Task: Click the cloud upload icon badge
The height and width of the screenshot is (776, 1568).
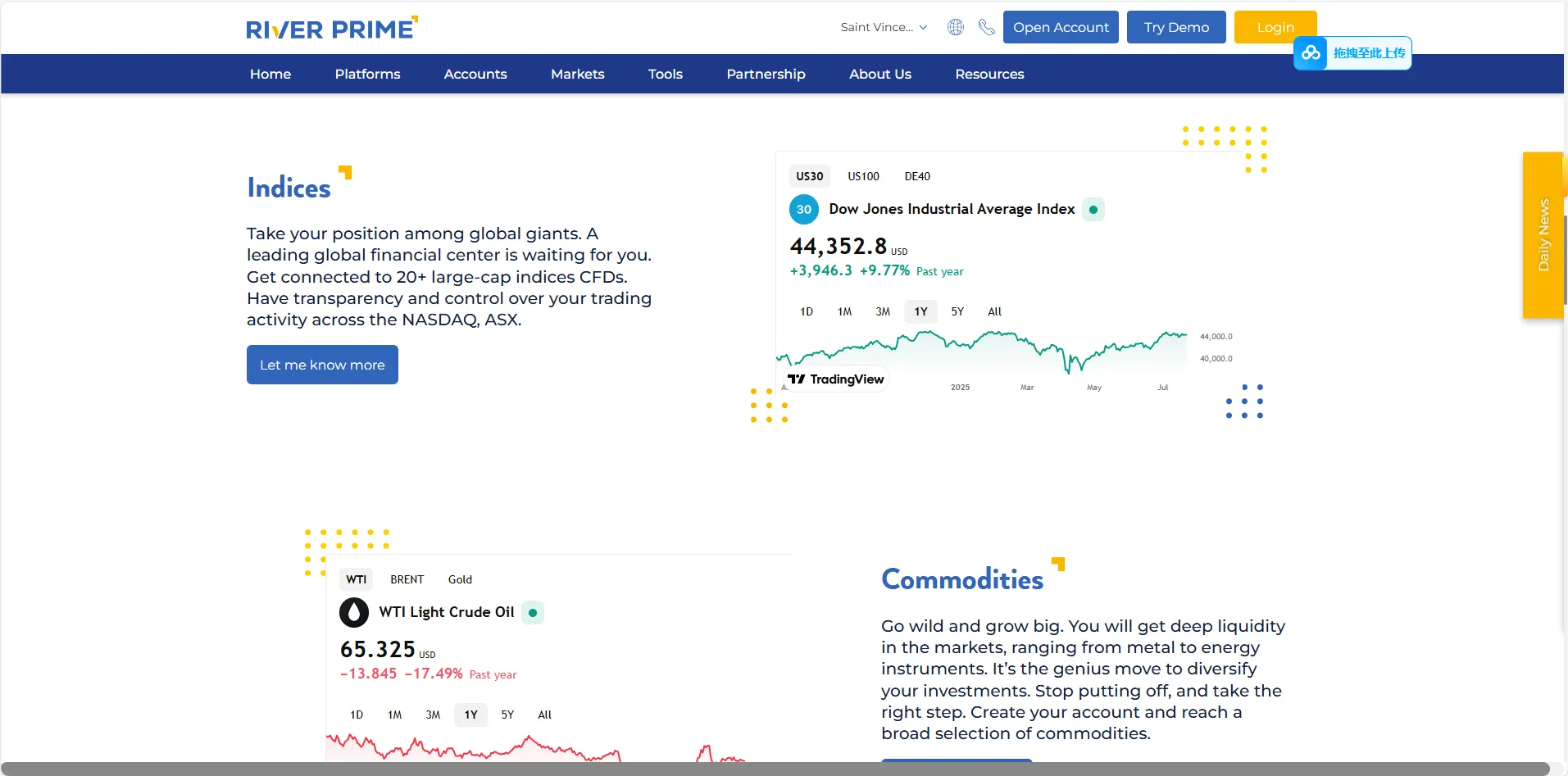Action: point(1311,53)
